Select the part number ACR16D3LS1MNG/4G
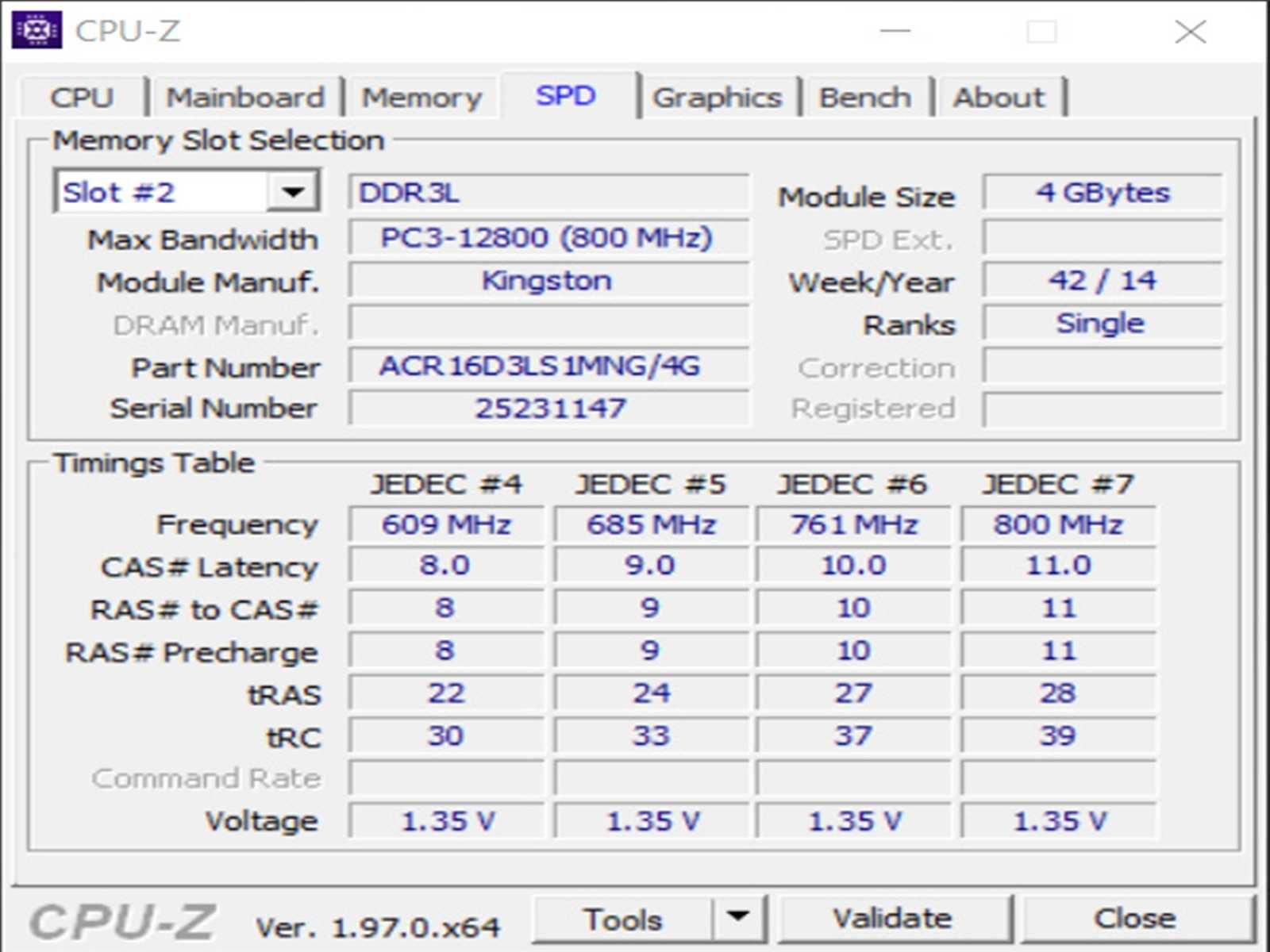The image size is (1270, 952). [x=548, y=366]
